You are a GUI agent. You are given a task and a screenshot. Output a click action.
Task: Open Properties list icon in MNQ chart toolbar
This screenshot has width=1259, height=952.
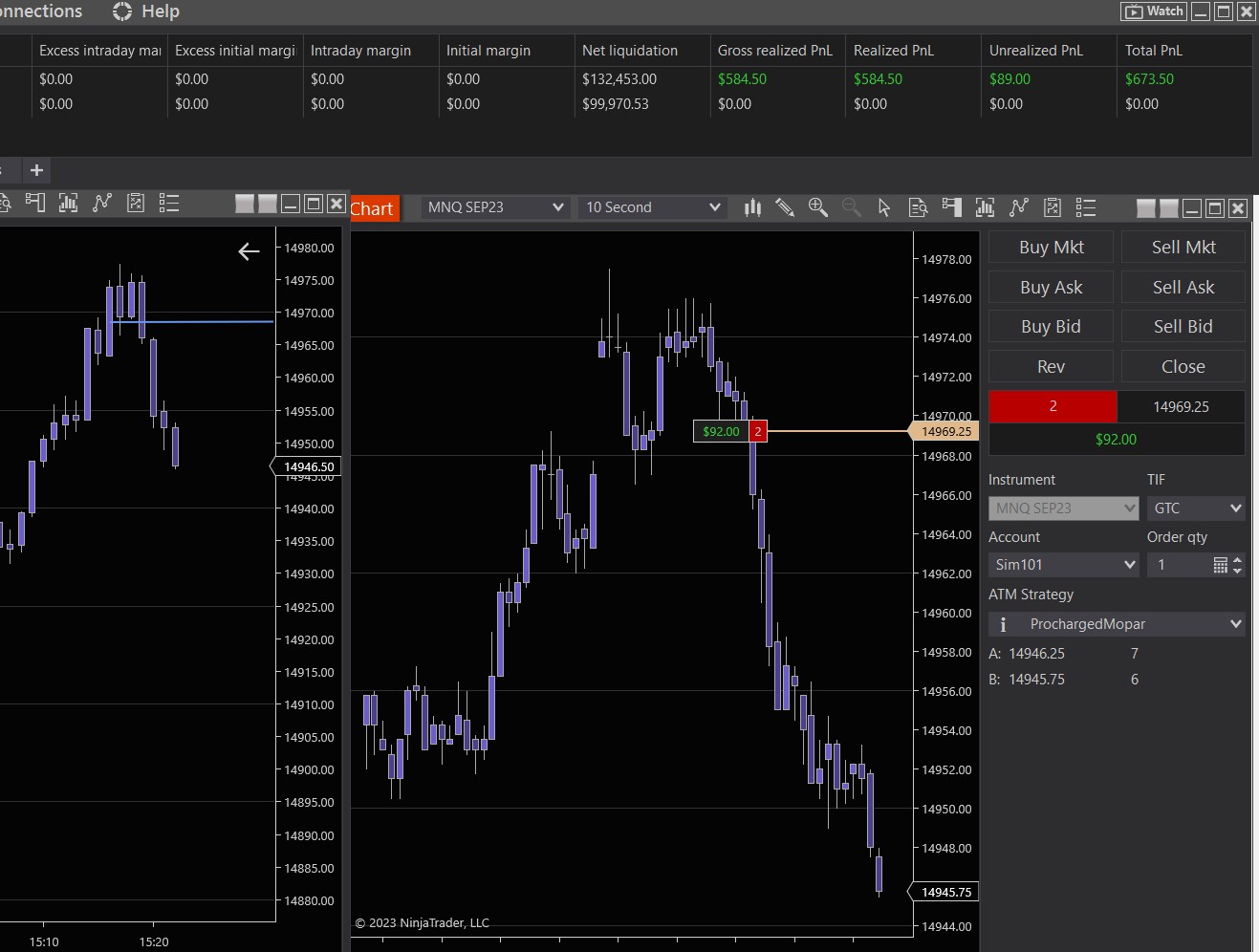[x=1086, y=207]
